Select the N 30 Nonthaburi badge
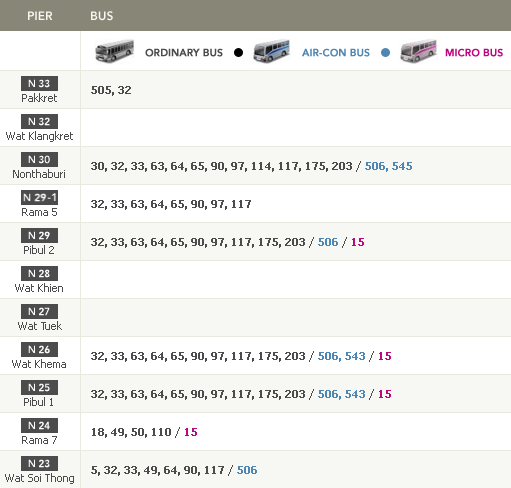511x488 pixels. (x=39, y=159)
